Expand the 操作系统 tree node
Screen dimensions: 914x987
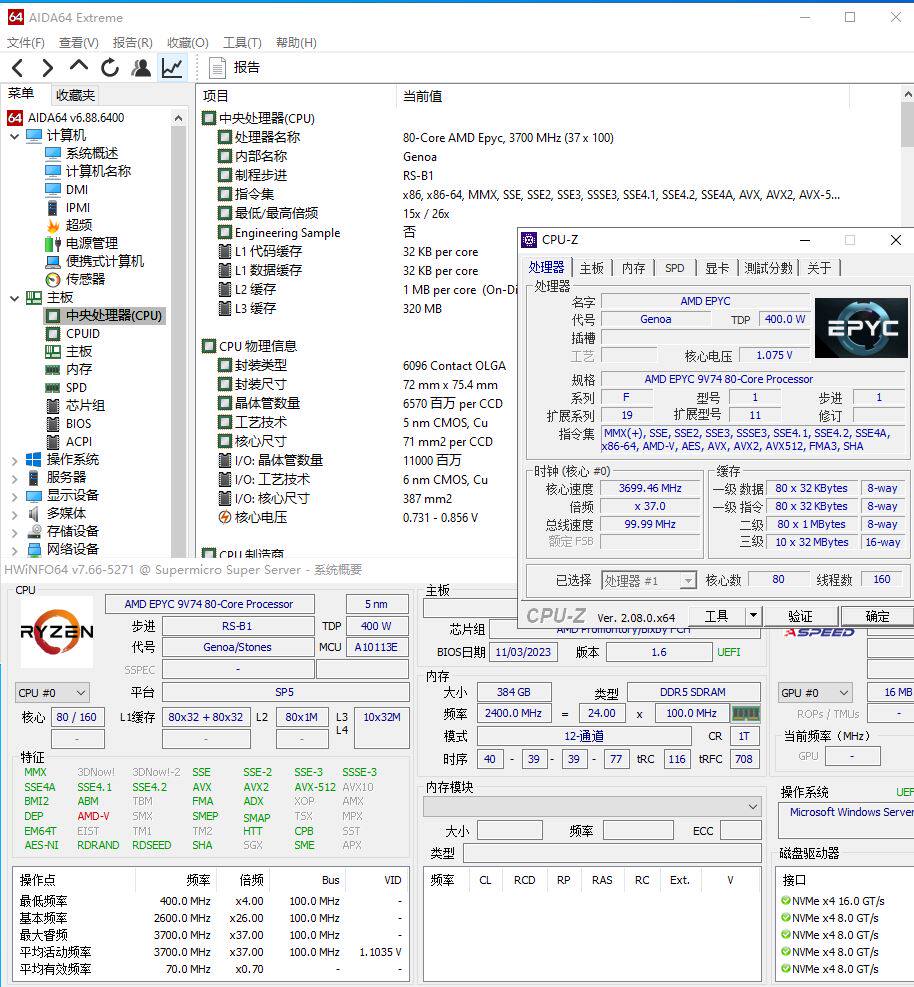tap(14, 461)
